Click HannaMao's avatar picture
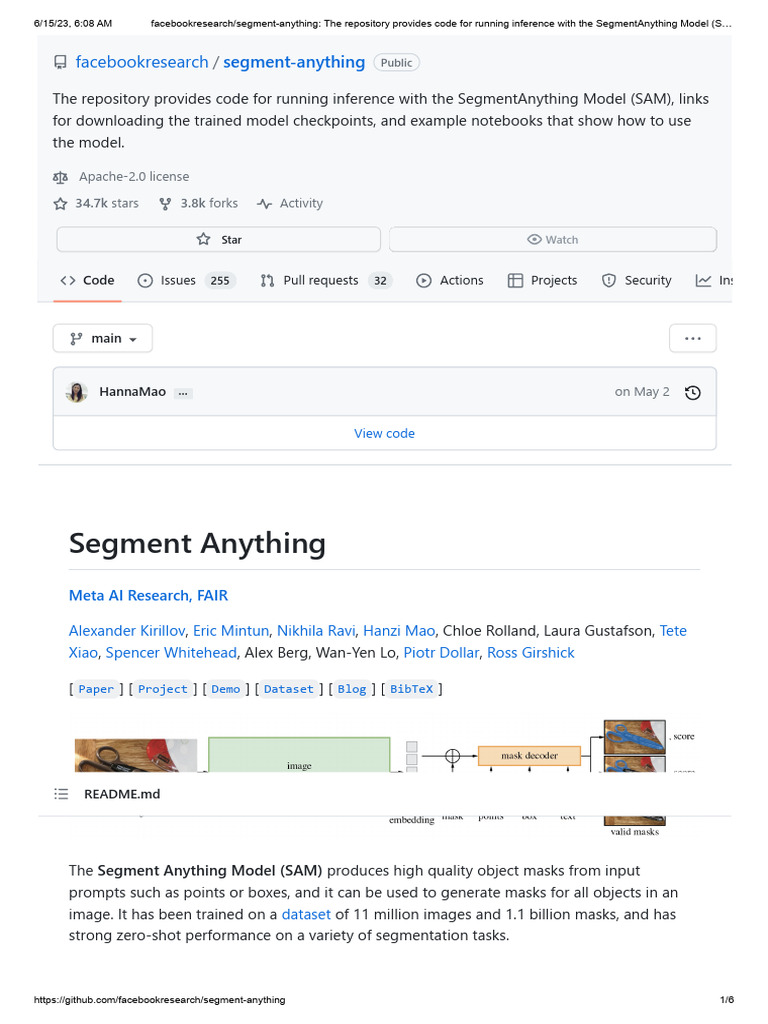The image size is (768, 1024). (x=77, y=392)
